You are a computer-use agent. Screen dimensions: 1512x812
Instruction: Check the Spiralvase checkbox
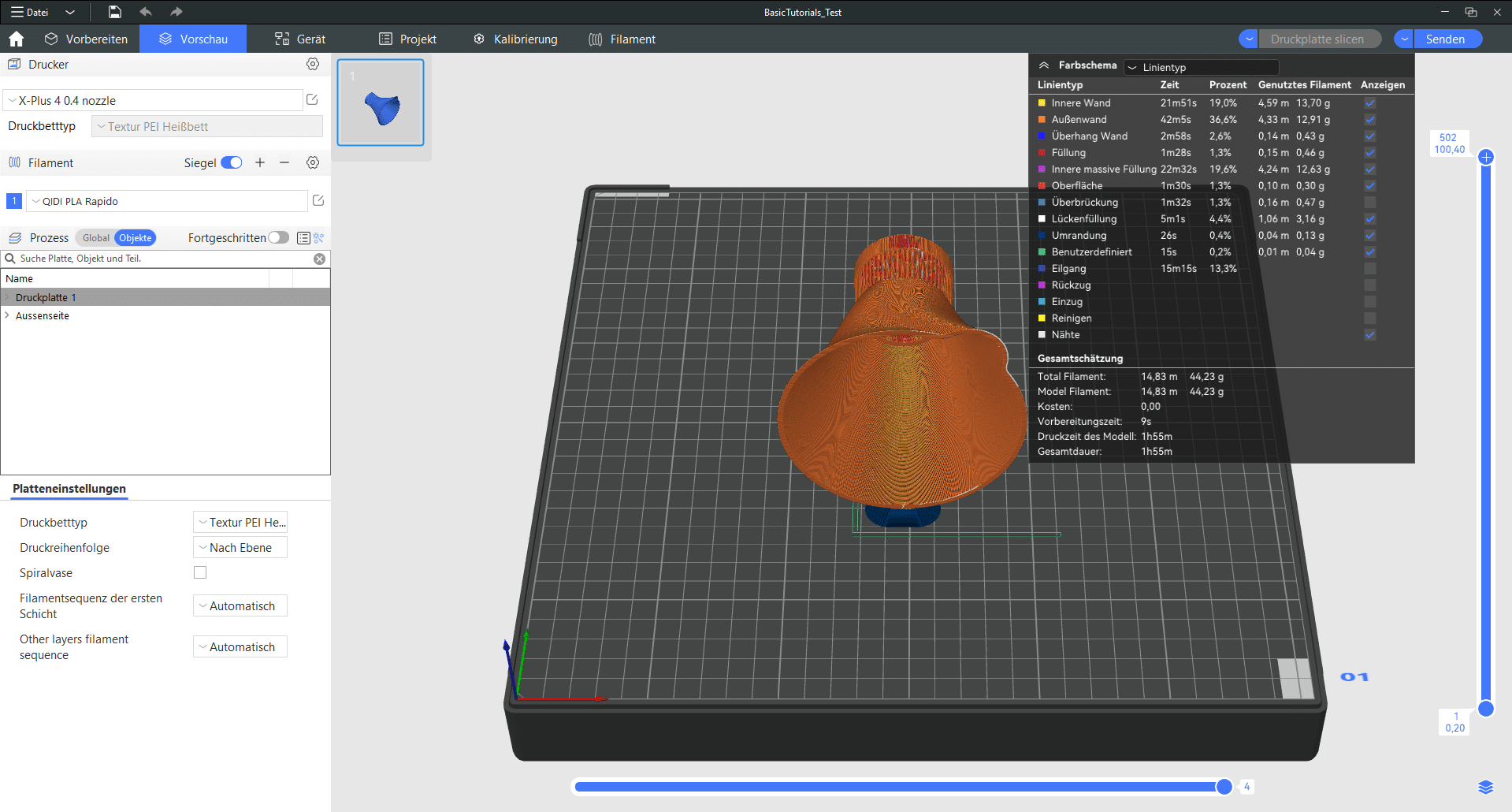(x=200, y=572)
